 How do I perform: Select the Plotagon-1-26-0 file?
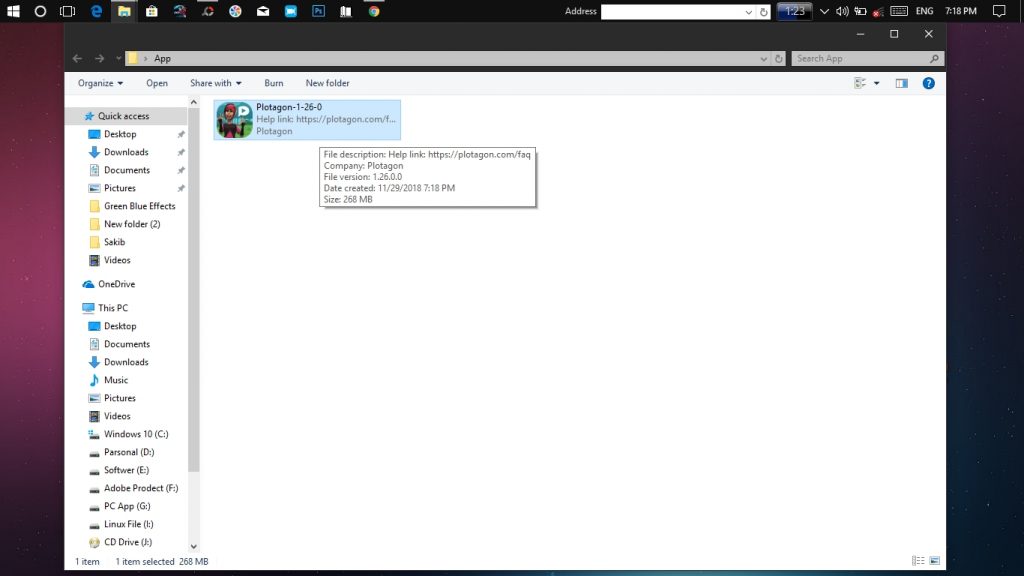pyautogui.click(x=307, y=120)
